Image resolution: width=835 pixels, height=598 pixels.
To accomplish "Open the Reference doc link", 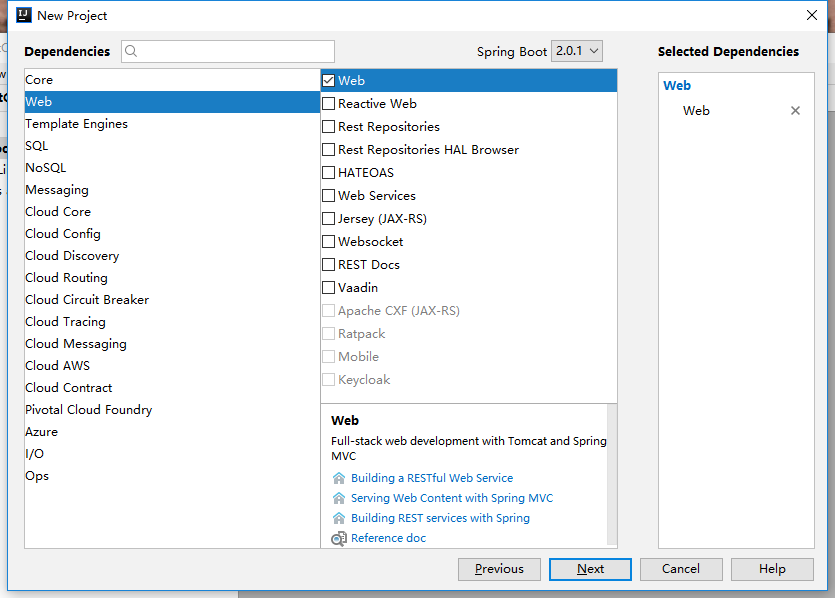I will click(388, 538).
